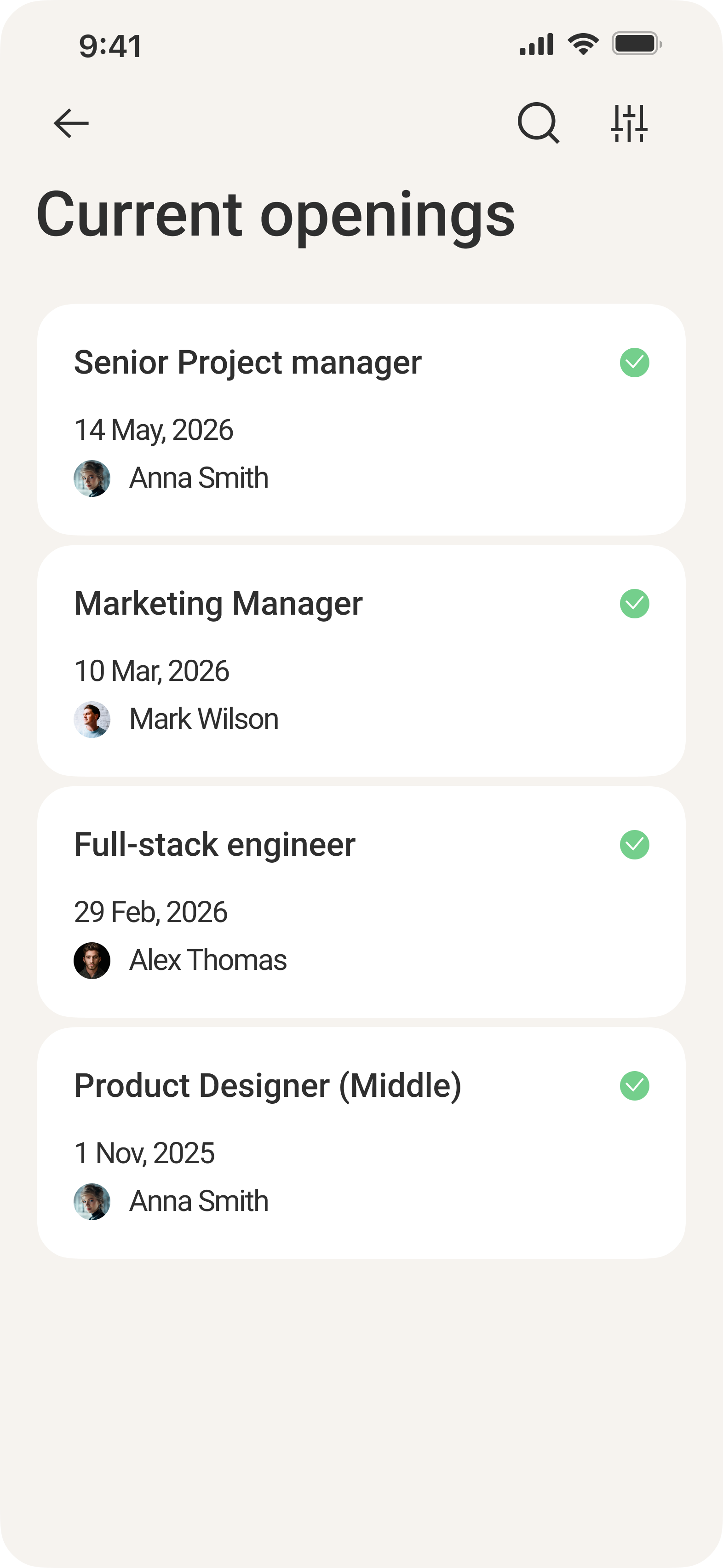Tap the Mark Wilson name label
The width and height of the screenshot is (723, 1568).
point(204,719)
